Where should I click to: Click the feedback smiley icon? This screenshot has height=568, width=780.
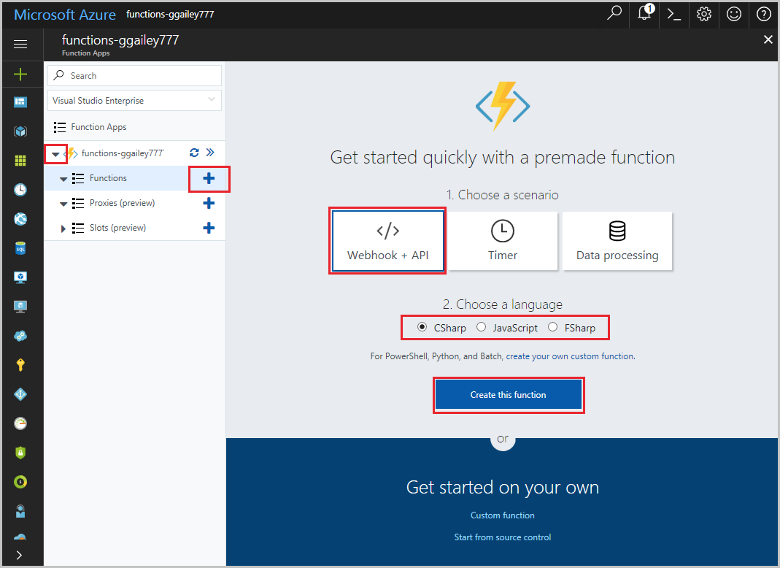(734, 14)
